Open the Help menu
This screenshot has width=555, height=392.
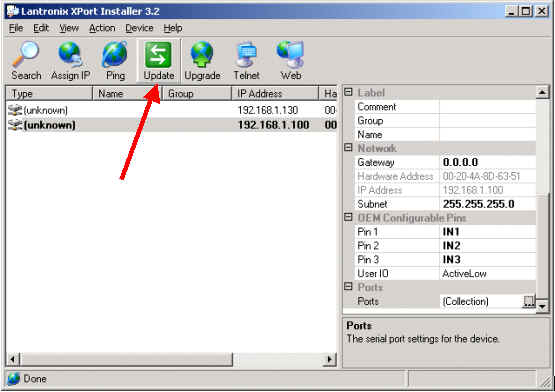[173, 28]
